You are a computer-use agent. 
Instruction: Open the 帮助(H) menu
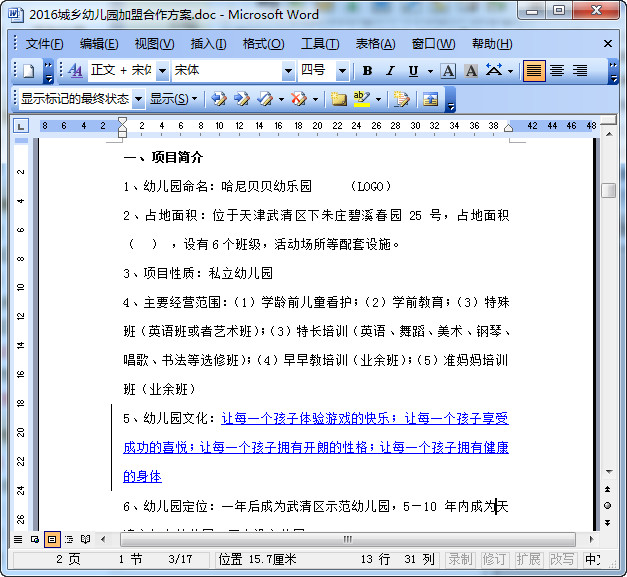(x=492, y=44)
